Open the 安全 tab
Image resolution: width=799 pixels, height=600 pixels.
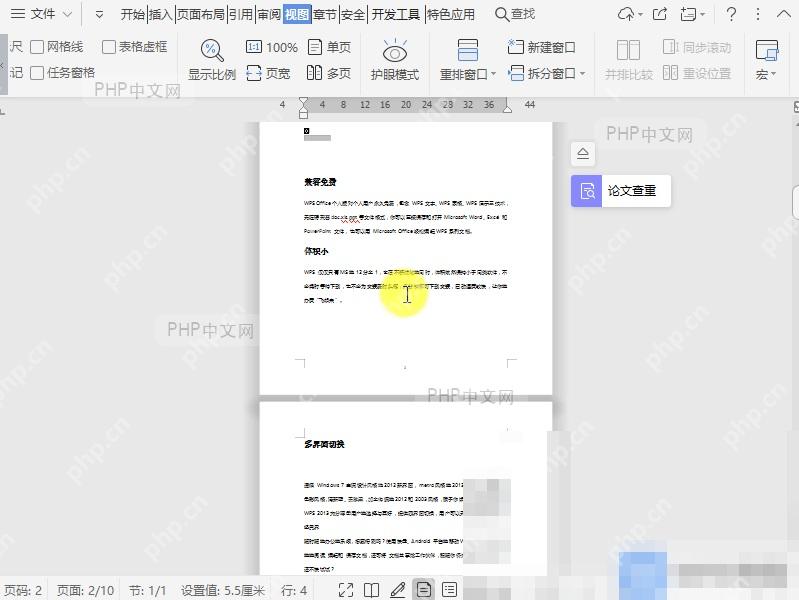(x=353, y=14)
